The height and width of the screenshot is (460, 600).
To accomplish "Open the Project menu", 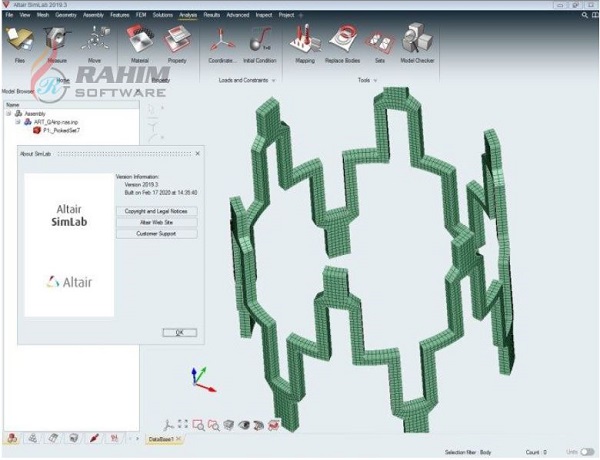I will tap(286, 15).
